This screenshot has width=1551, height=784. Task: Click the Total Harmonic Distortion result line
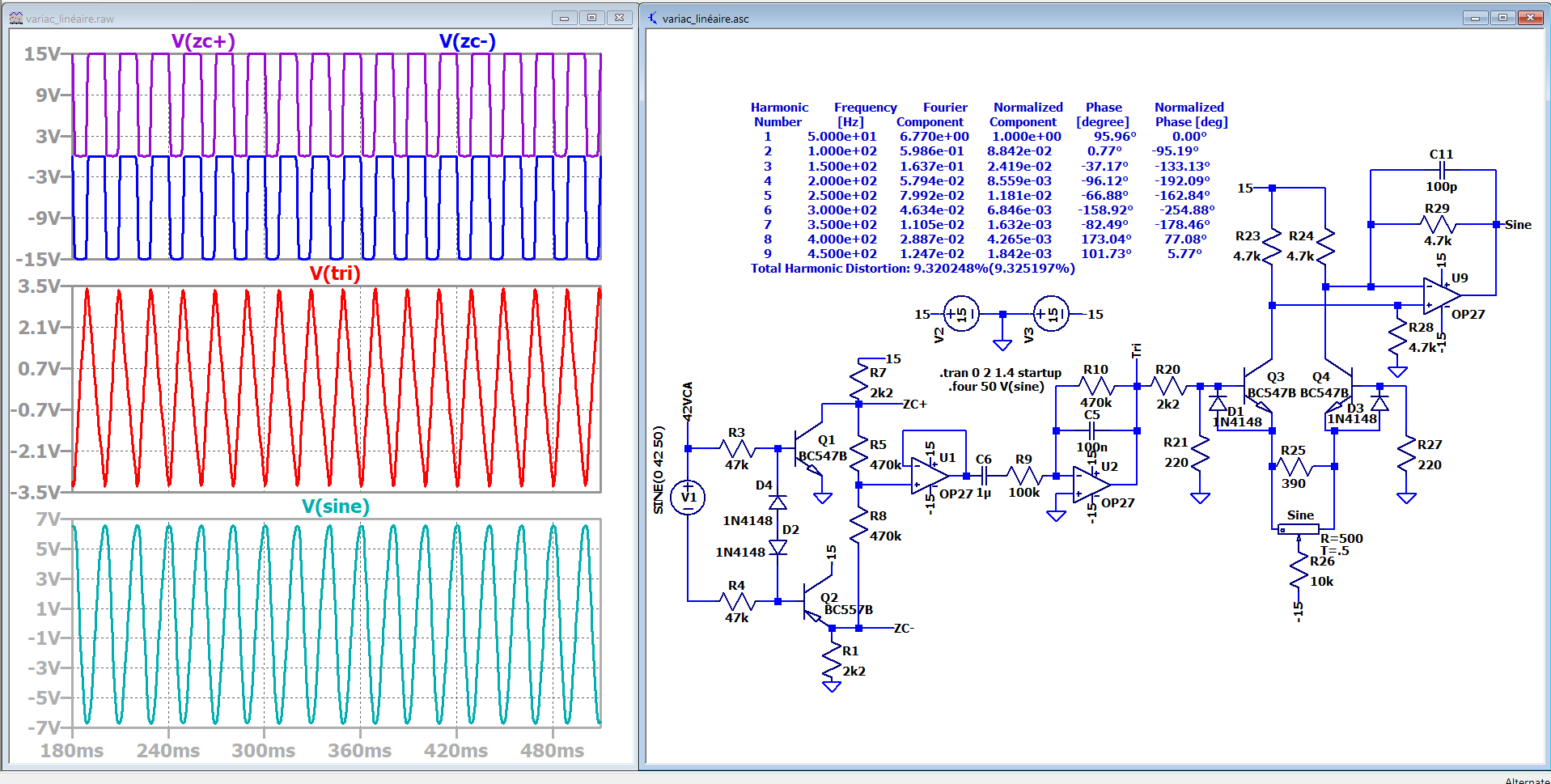[913, 269]
